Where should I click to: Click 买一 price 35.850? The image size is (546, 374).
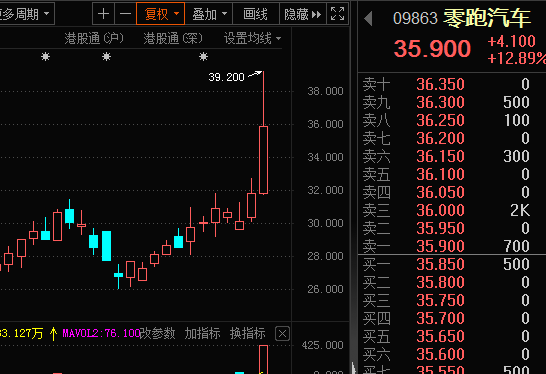point(440,264)
